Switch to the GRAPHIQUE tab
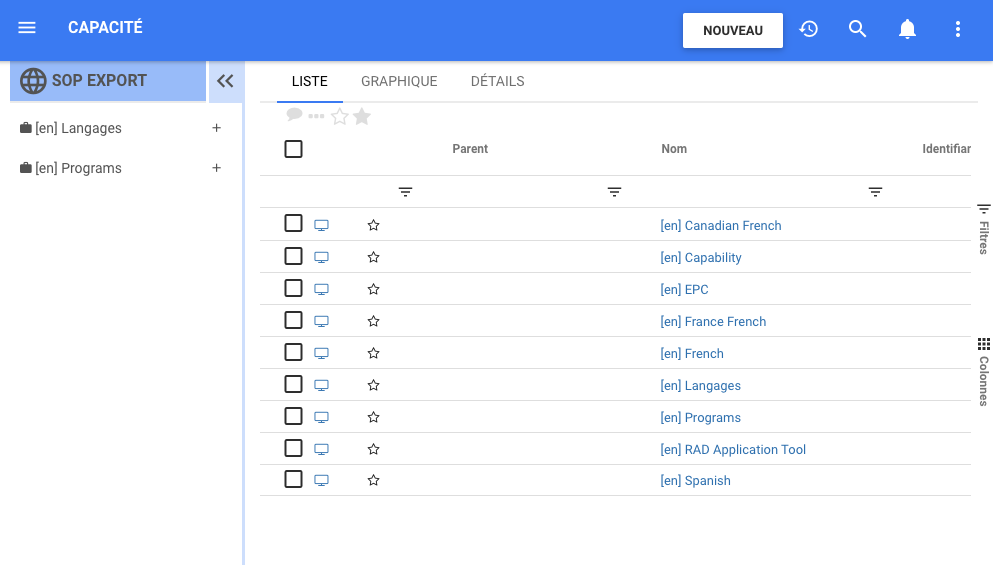Viewport: 993px width, 573px height. [x=399, y=81]
